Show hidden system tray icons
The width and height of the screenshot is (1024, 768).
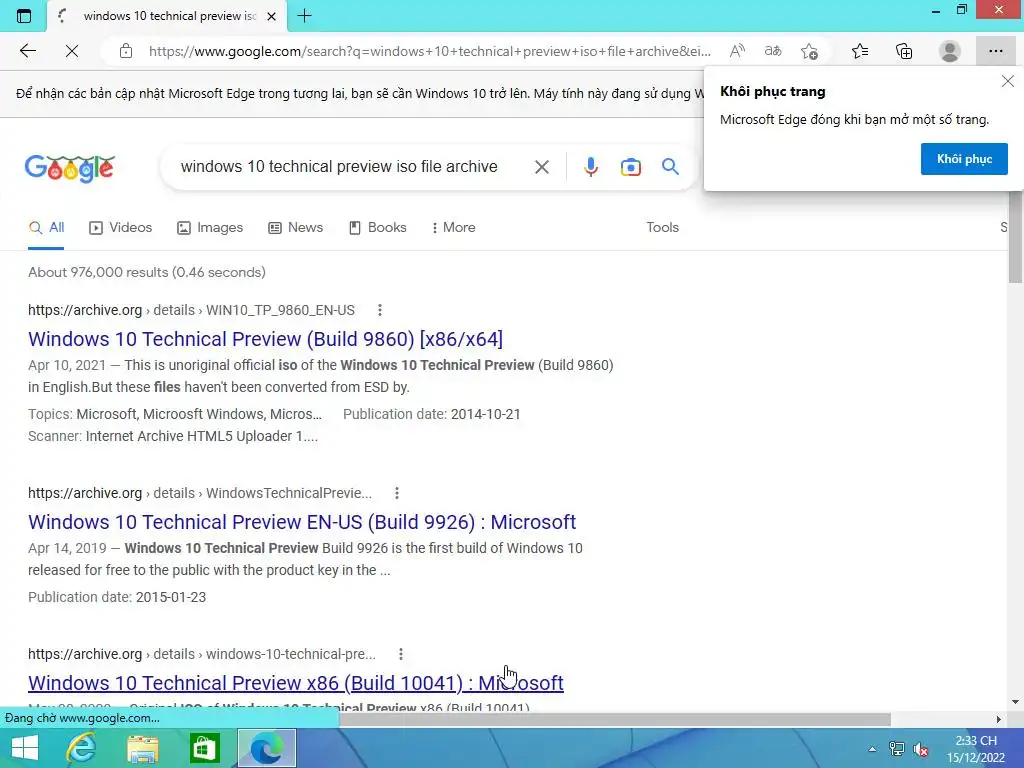[872, 749]
